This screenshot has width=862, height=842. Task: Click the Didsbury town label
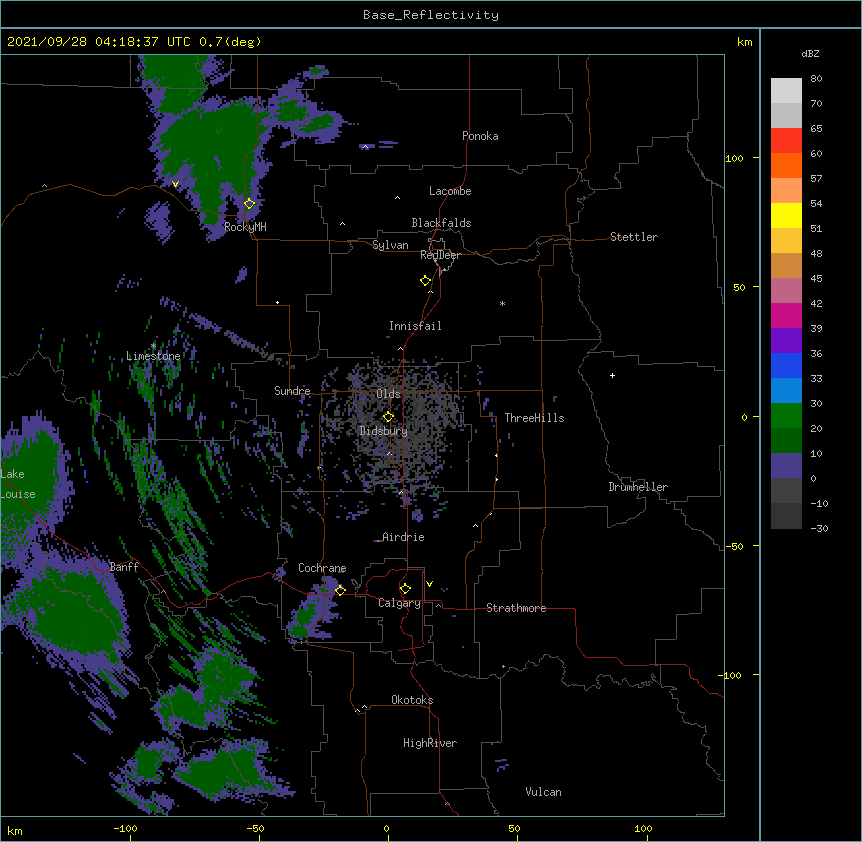[384, 431]
